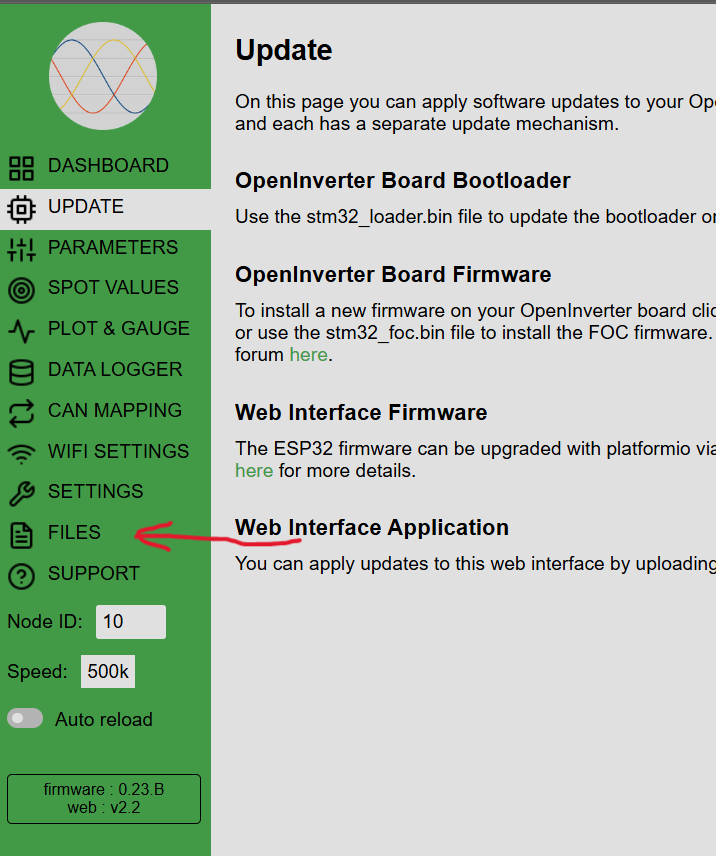Click the Plot & Gauge waveform icon
Viewport: 716px width, 856px height.
point(21,330)
